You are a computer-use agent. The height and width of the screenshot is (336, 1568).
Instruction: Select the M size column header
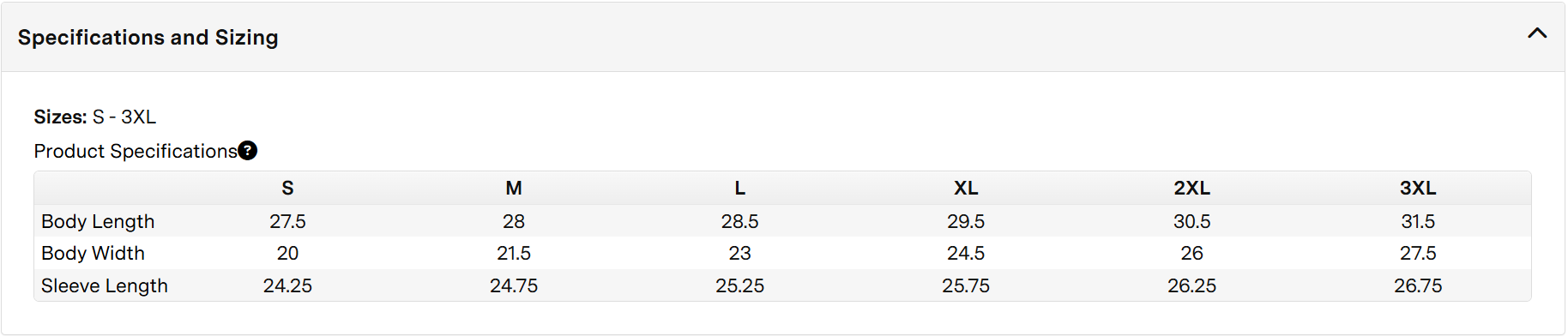pyautogui.click(x=514, y=188)
